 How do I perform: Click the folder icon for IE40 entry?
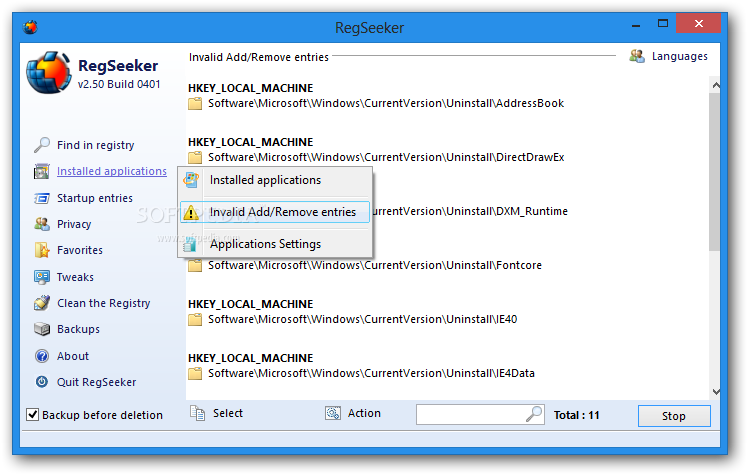click(x=195, y=320)
